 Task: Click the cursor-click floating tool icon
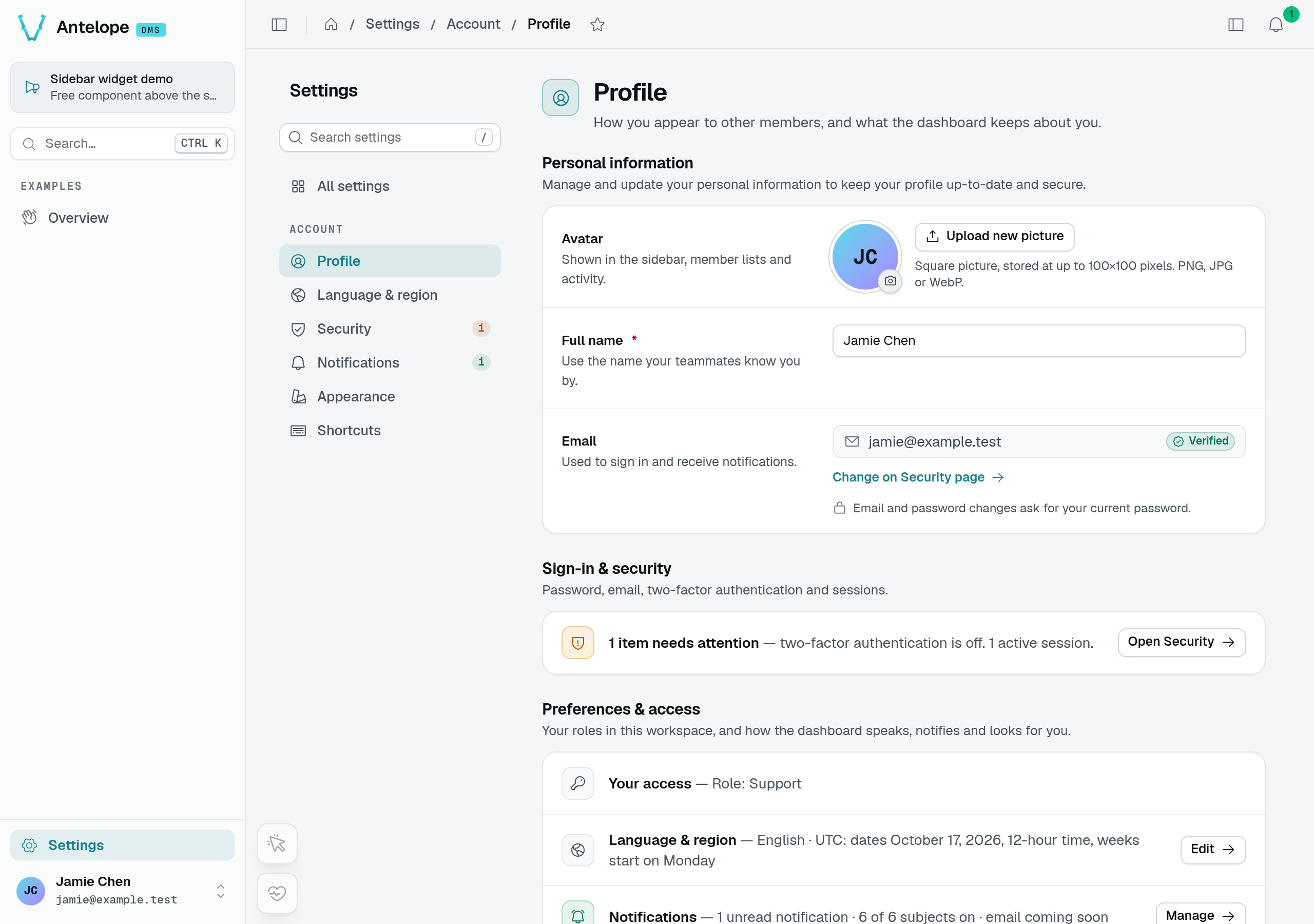pyautogui.click(x=277, y=843)
